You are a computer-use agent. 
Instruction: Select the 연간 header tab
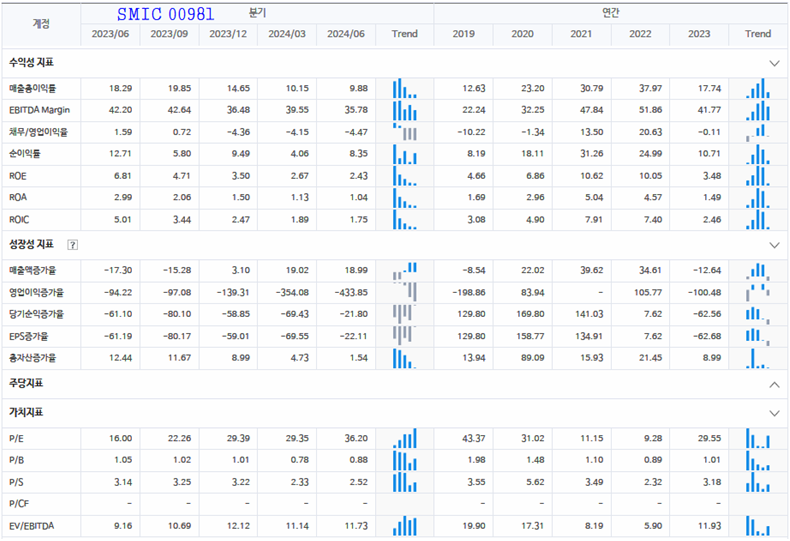(611, 12)
